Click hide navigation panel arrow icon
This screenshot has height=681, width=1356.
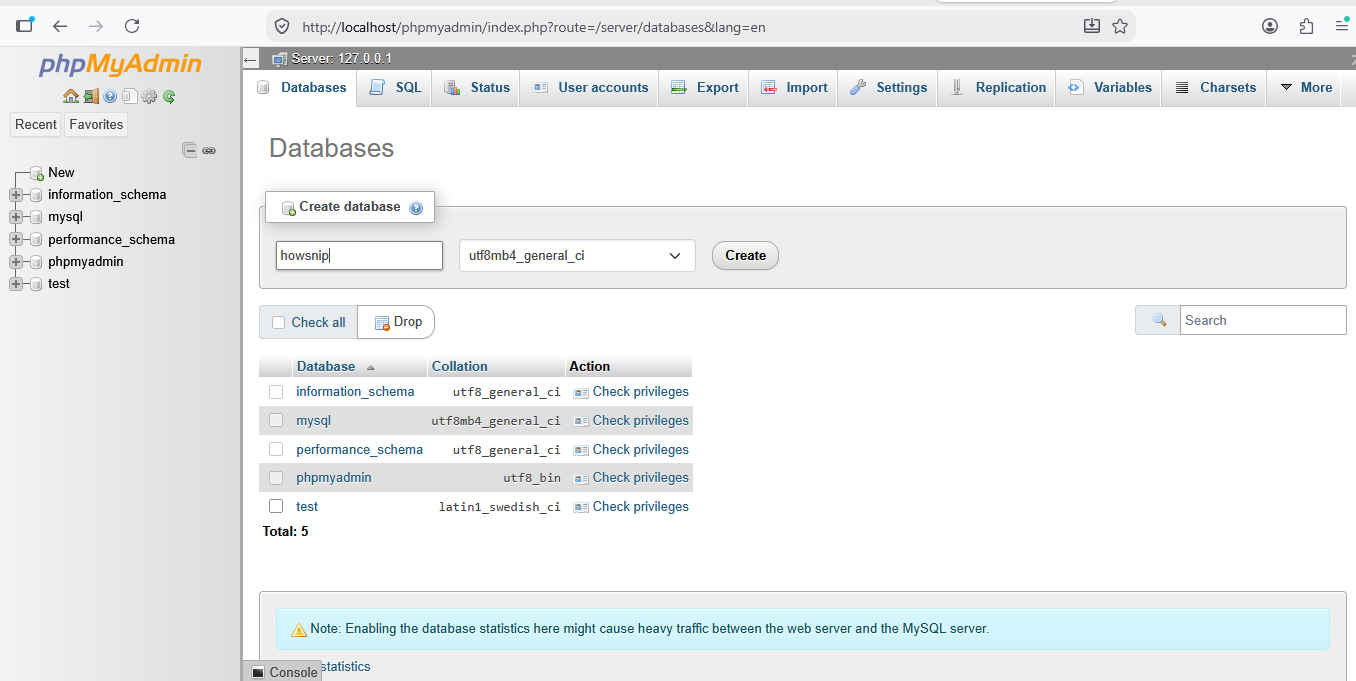click(x=251, y=59)
